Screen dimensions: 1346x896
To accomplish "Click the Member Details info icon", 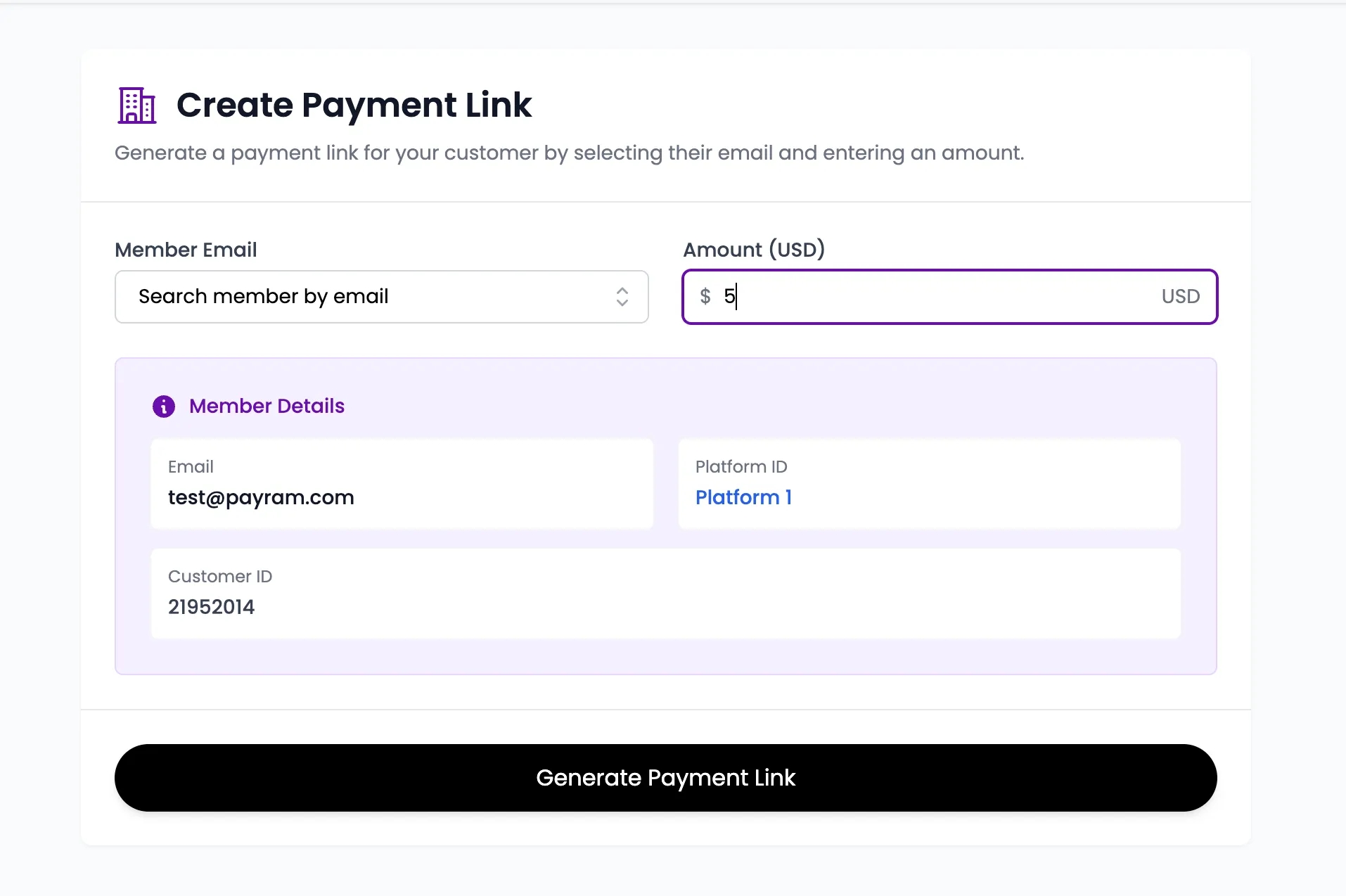I will (x=164, y=407).
